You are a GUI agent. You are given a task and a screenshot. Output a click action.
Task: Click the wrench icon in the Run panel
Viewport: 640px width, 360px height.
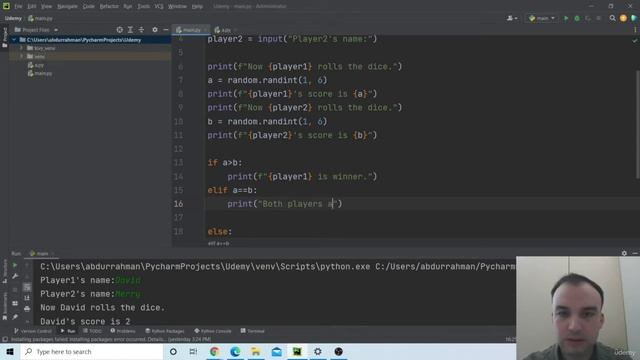[x=15, y=276]
